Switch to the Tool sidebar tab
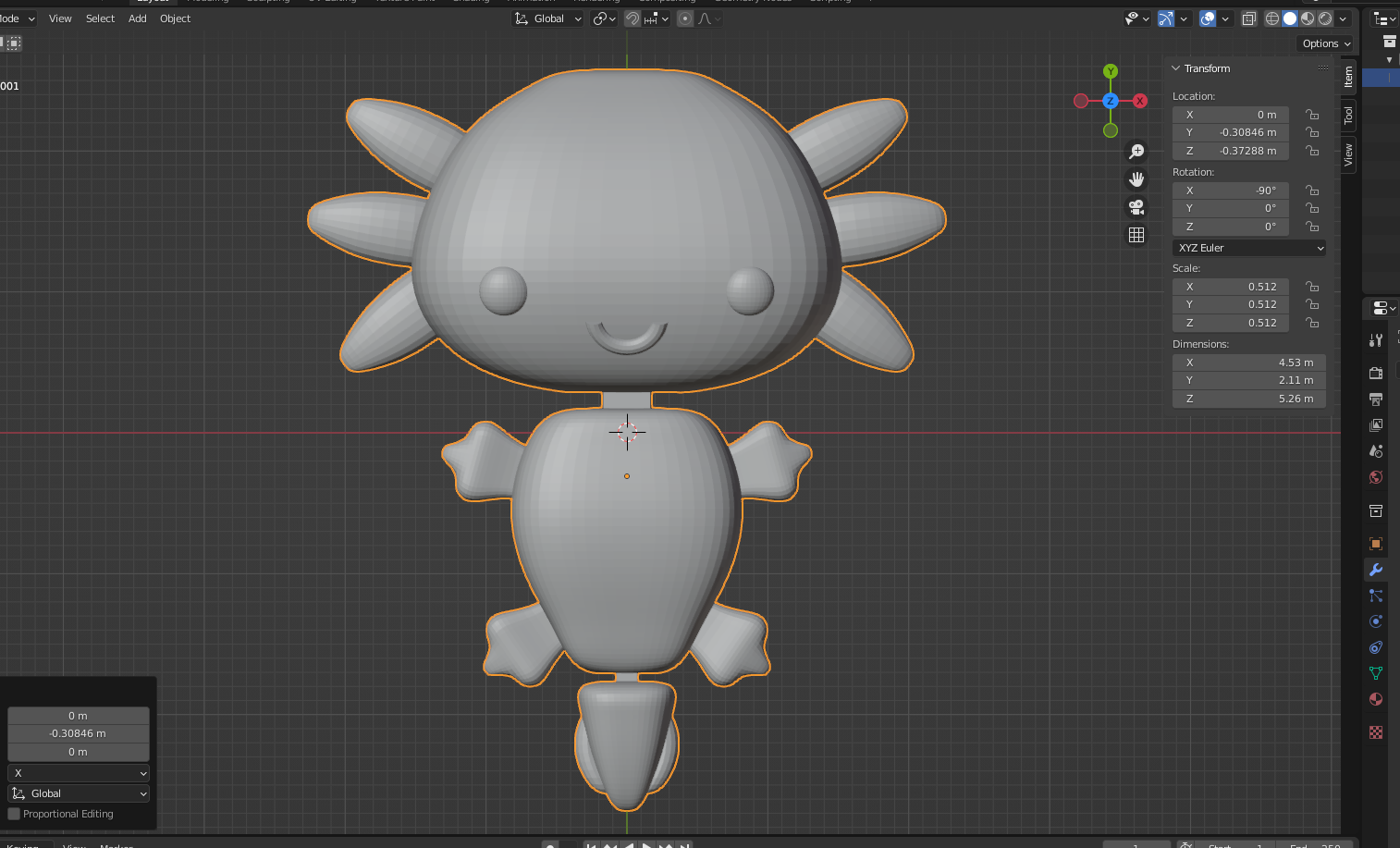 1348,116
